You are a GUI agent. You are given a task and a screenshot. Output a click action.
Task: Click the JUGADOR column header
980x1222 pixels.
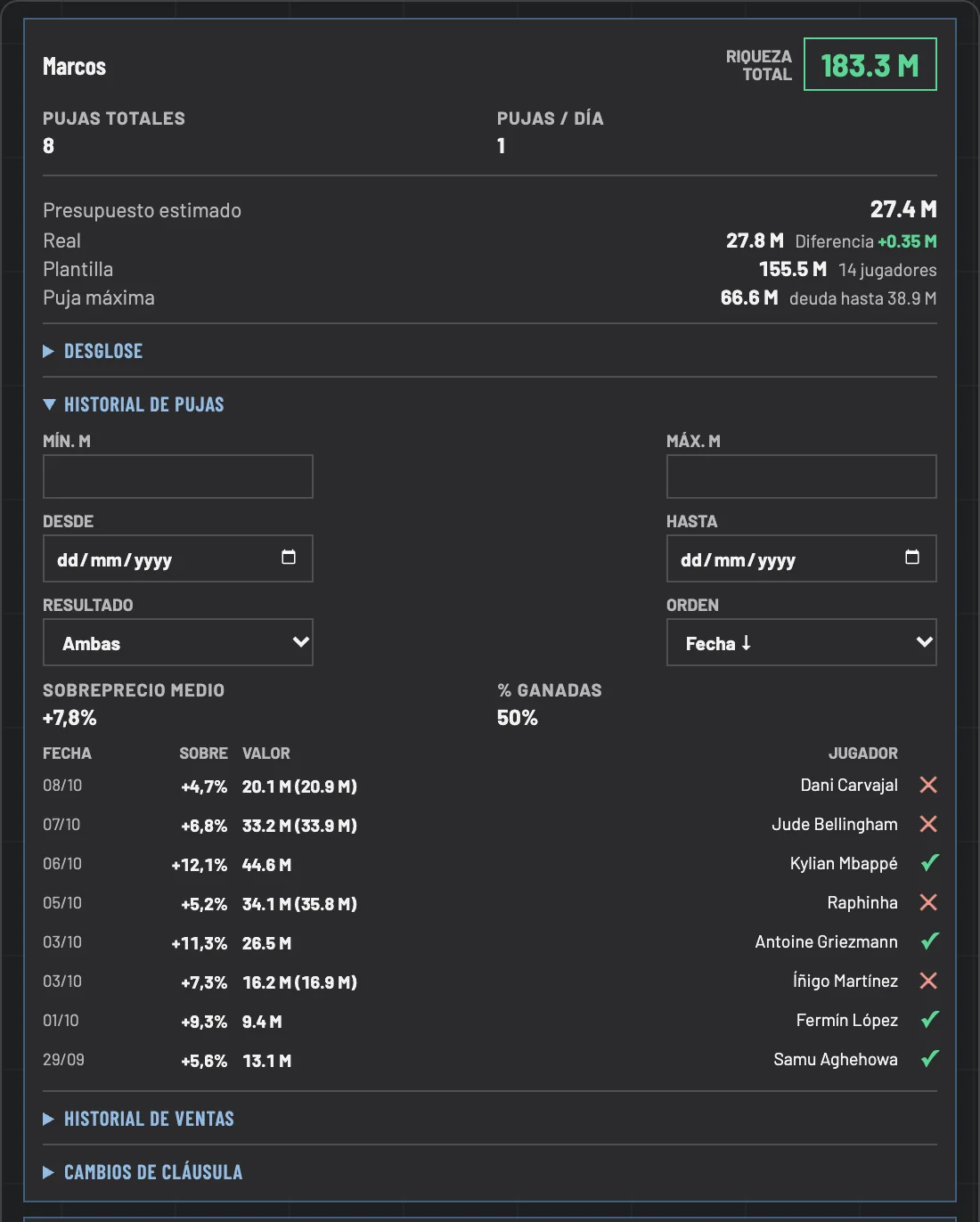(863, 754)
